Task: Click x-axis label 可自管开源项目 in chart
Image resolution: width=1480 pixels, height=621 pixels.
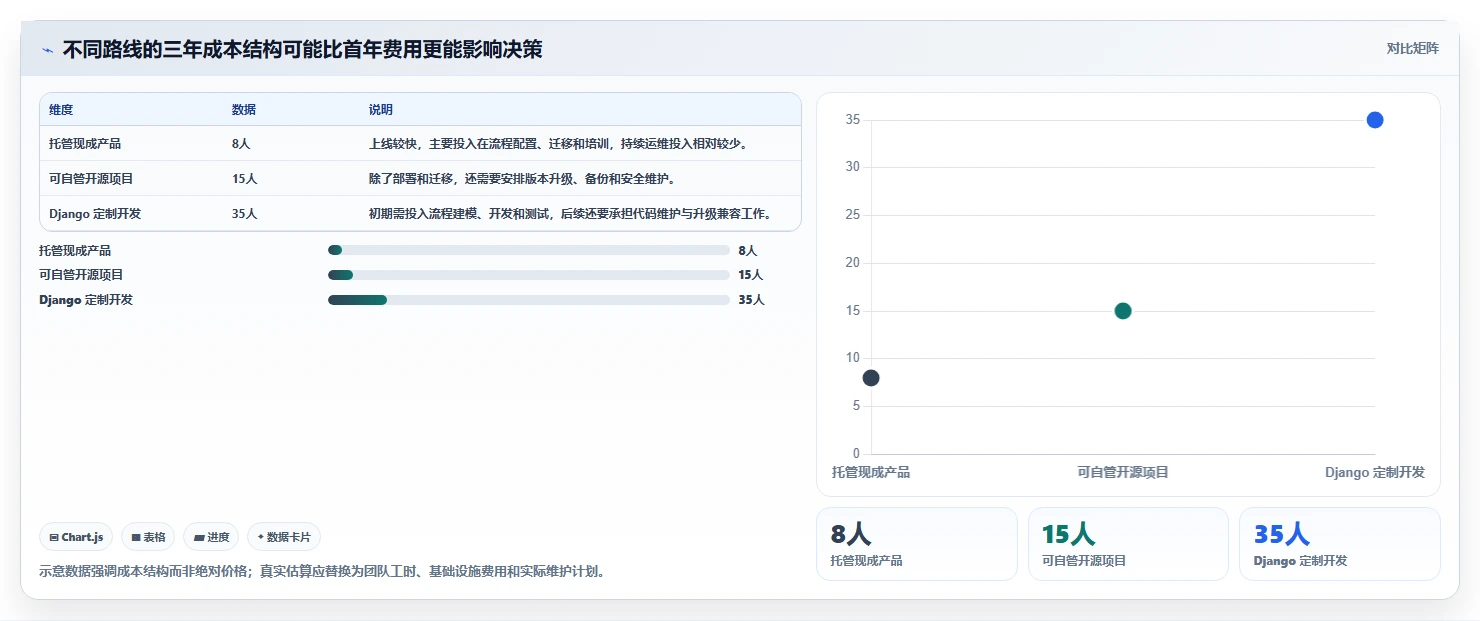Action: (1123, 472)
